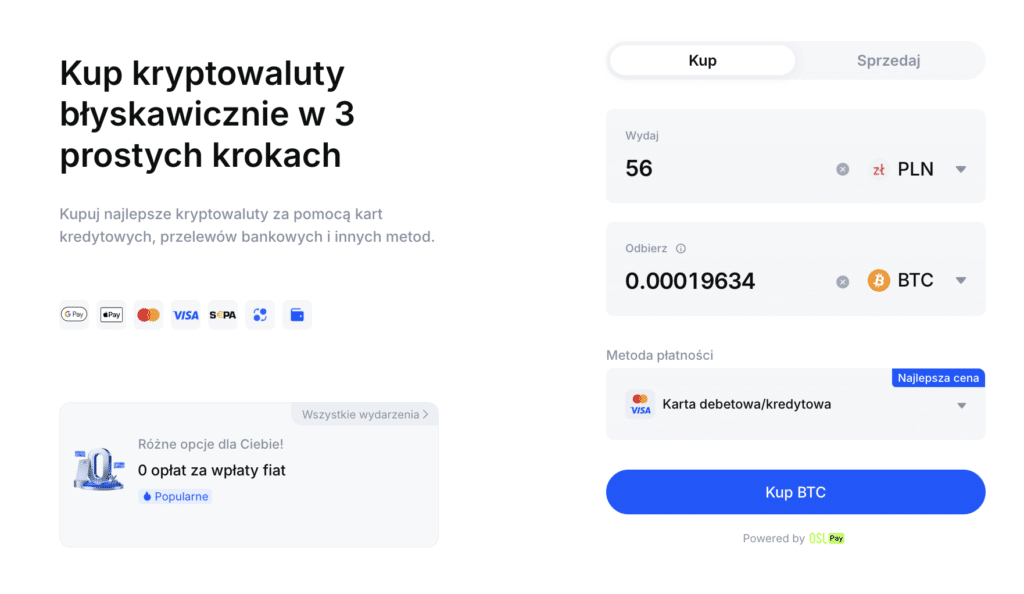This screenshot has height=594, width=1024.
Task: Click the crypto exchange icon
Action: 259,314
